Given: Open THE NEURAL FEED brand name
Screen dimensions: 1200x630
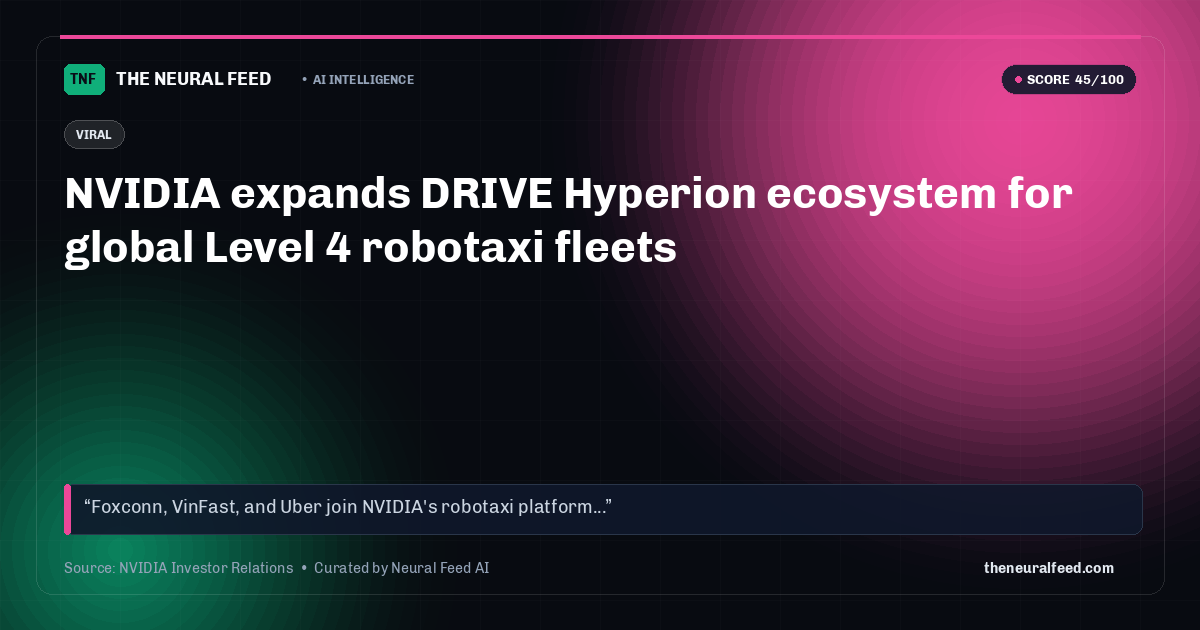Looking at the screenshot, I should (x=194, y=79).
